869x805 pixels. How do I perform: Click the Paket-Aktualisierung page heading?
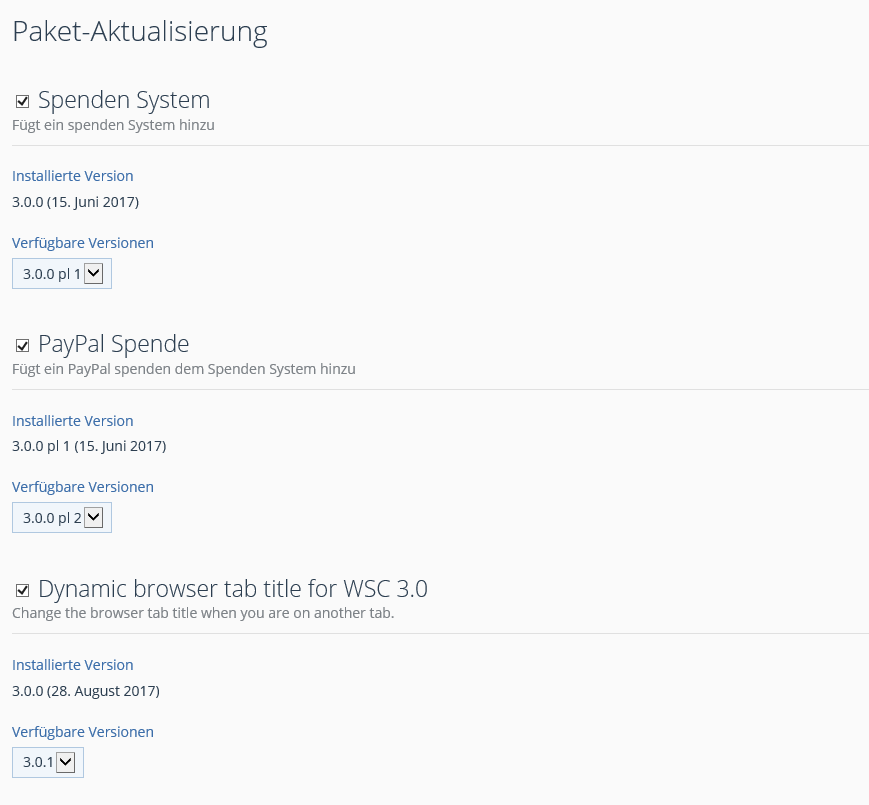click(139, 32)
